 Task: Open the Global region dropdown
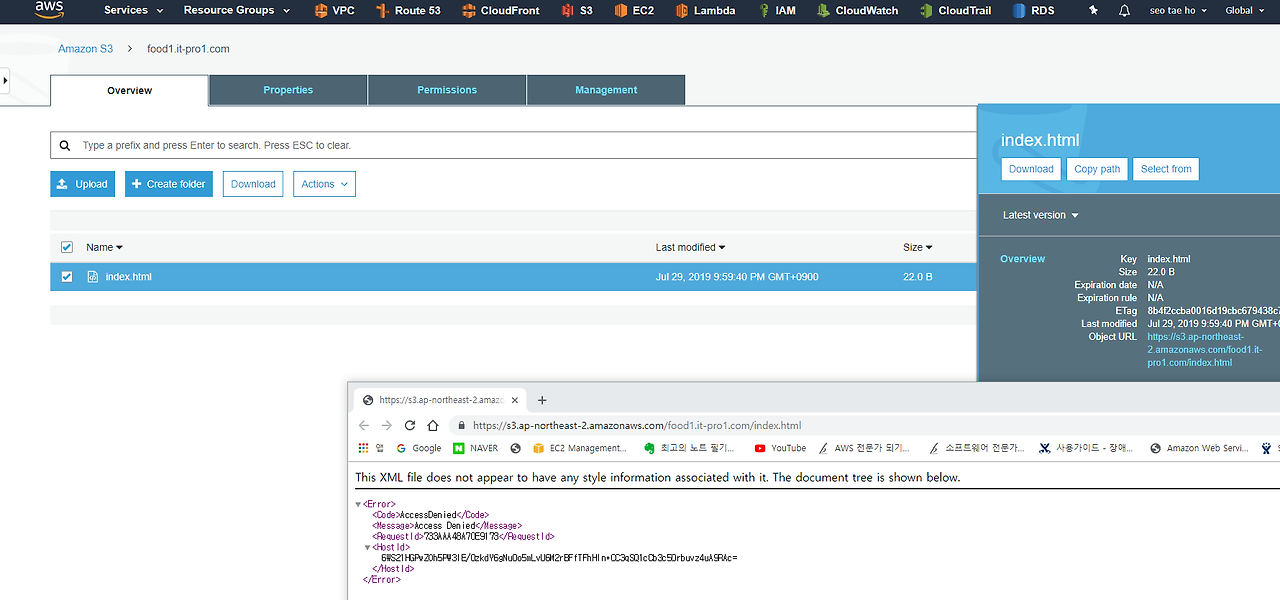pos(1245,10)
